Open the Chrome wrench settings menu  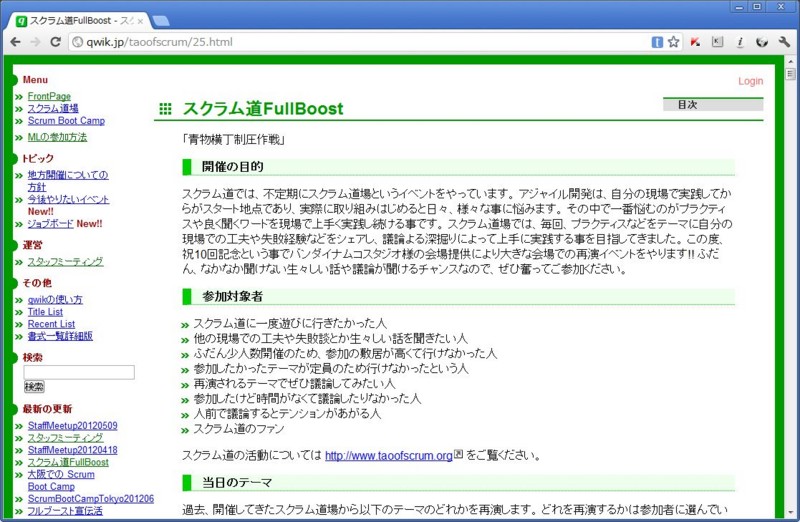(x=784, y=42)
